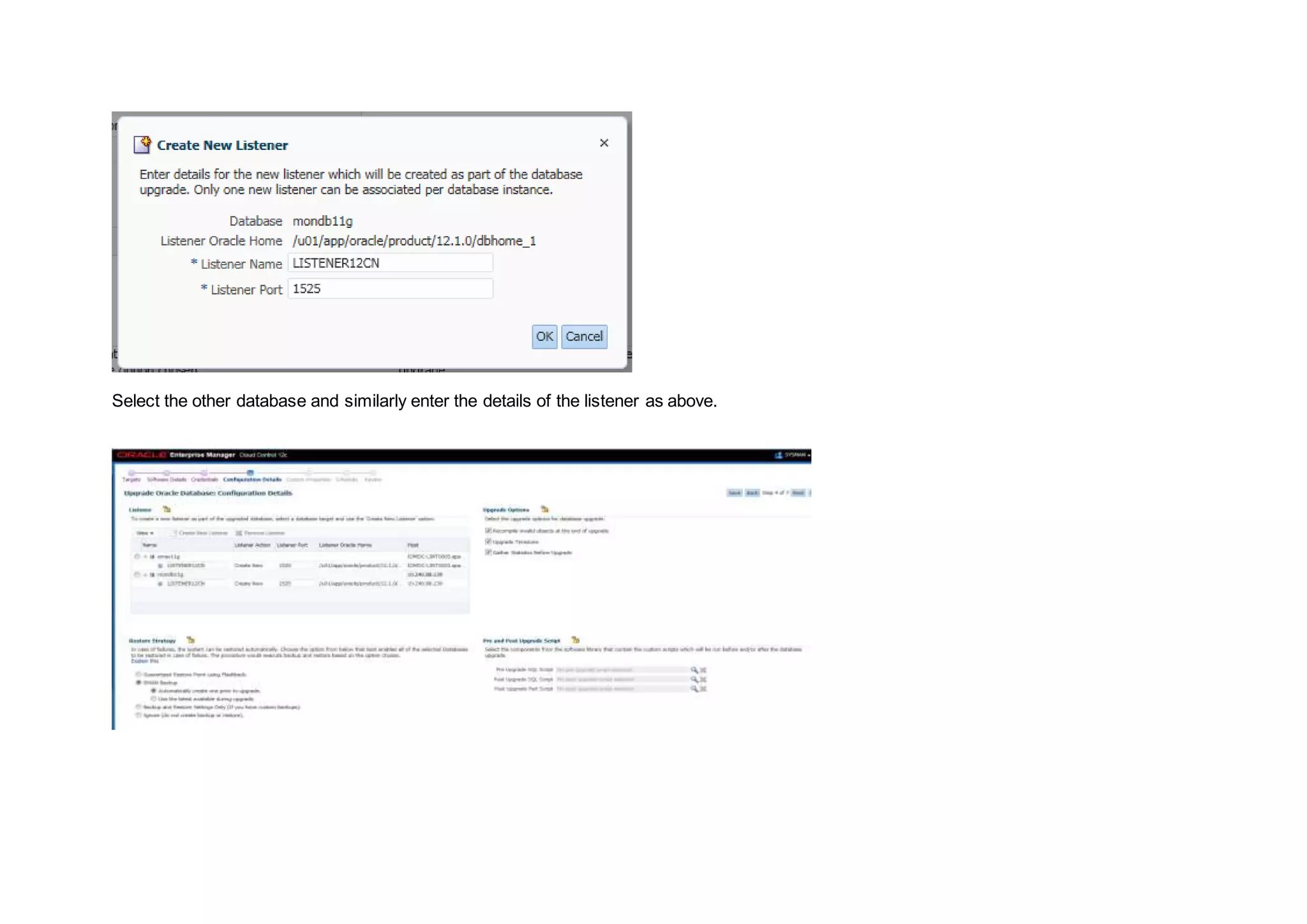Click the Post Upgrade Perl Script field

[622, 689]
